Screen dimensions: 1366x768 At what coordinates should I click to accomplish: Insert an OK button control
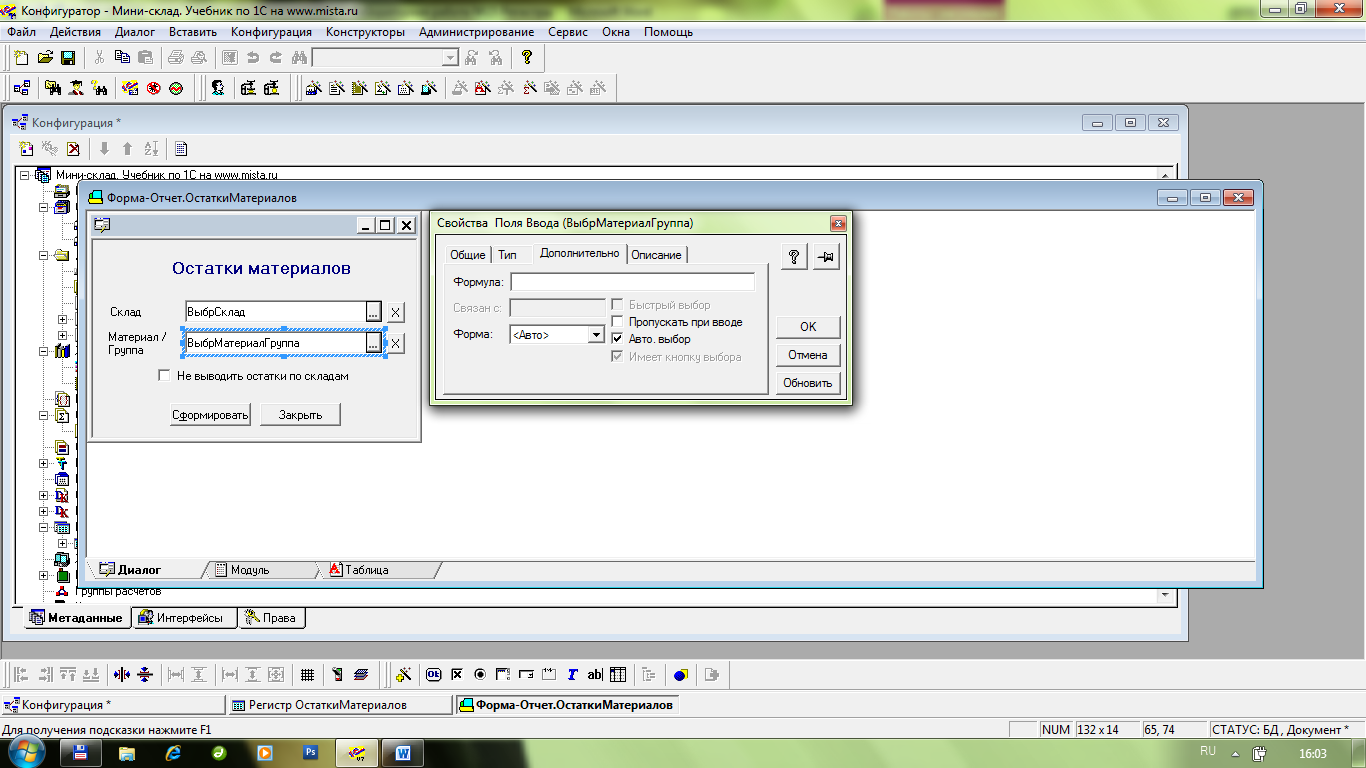tap(434, 675)
